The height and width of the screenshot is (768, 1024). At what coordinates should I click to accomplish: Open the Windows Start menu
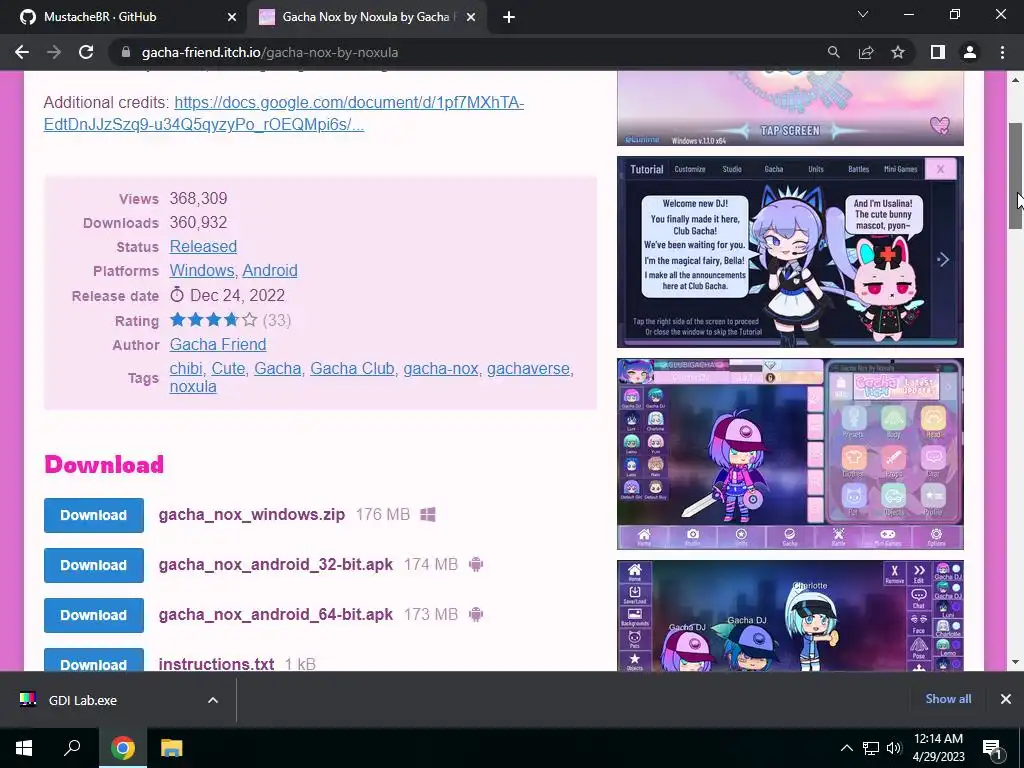point(24,748)
